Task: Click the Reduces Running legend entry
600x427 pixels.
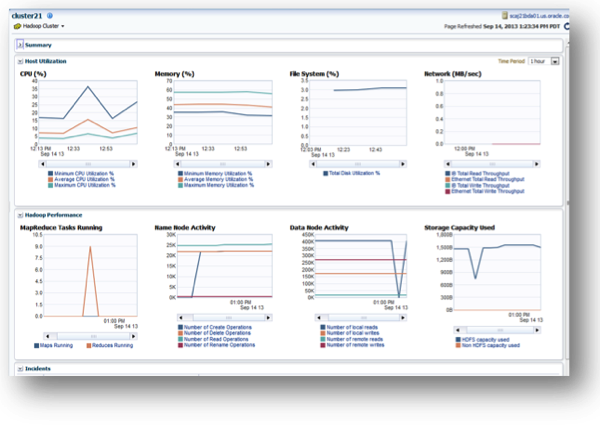Action: (110, 346)
